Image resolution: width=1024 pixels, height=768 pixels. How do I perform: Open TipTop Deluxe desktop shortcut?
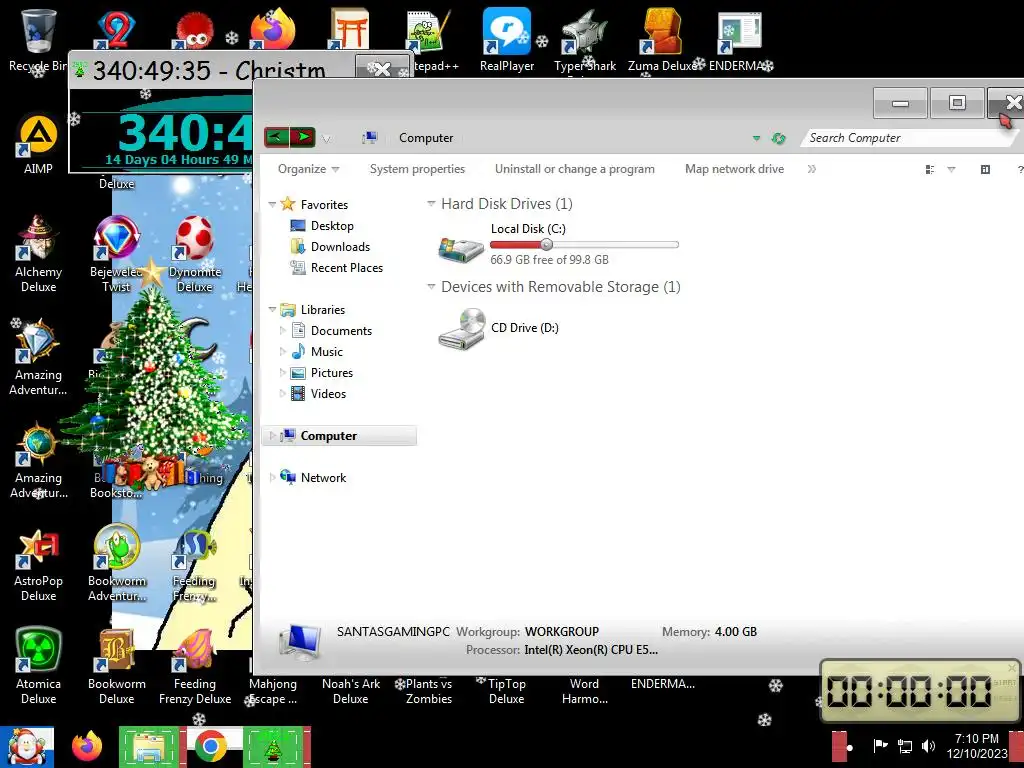pyautogui.click(x=506, y=691)
